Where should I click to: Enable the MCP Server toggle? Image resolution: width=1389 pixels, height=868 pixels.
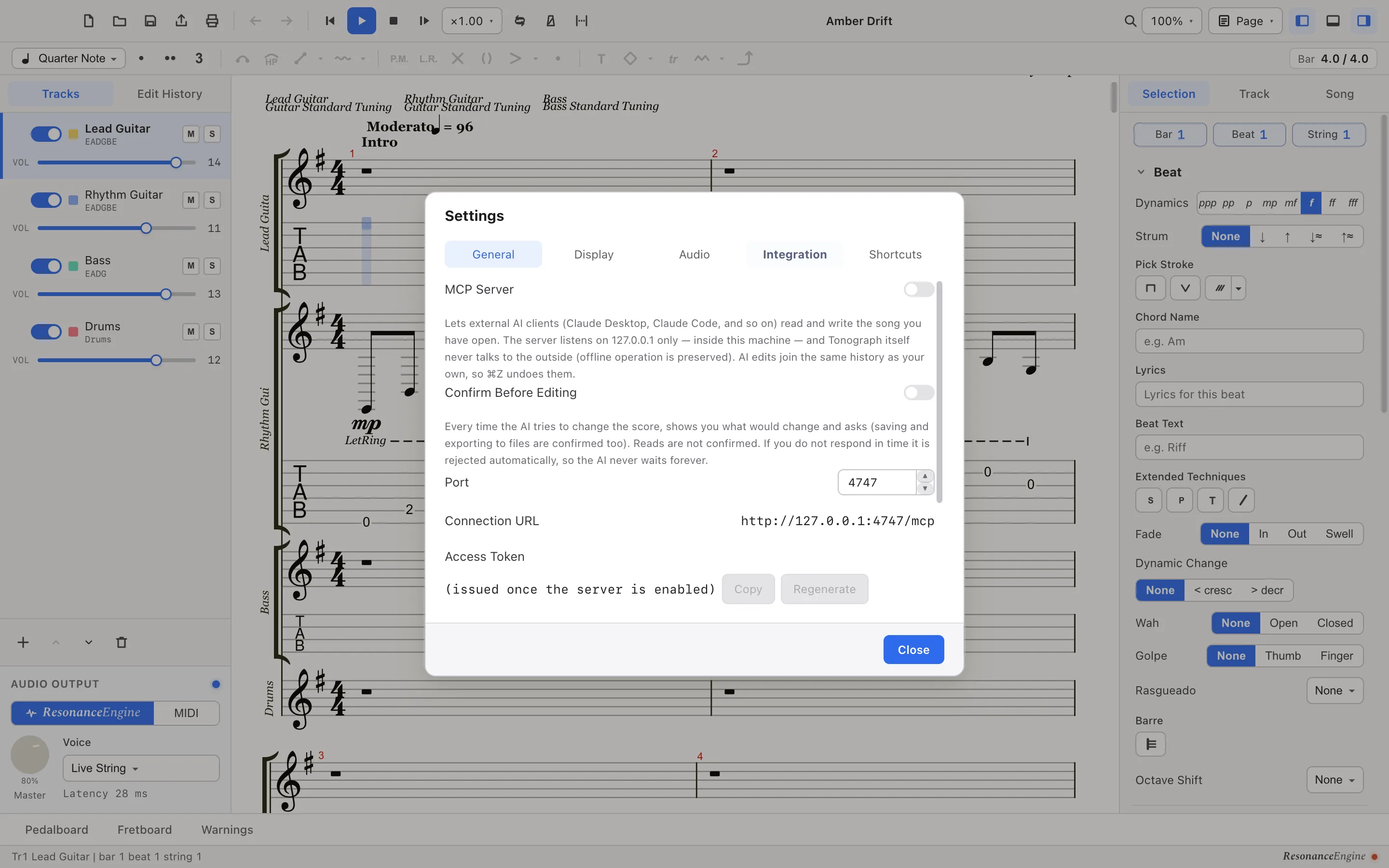point(918,289)
